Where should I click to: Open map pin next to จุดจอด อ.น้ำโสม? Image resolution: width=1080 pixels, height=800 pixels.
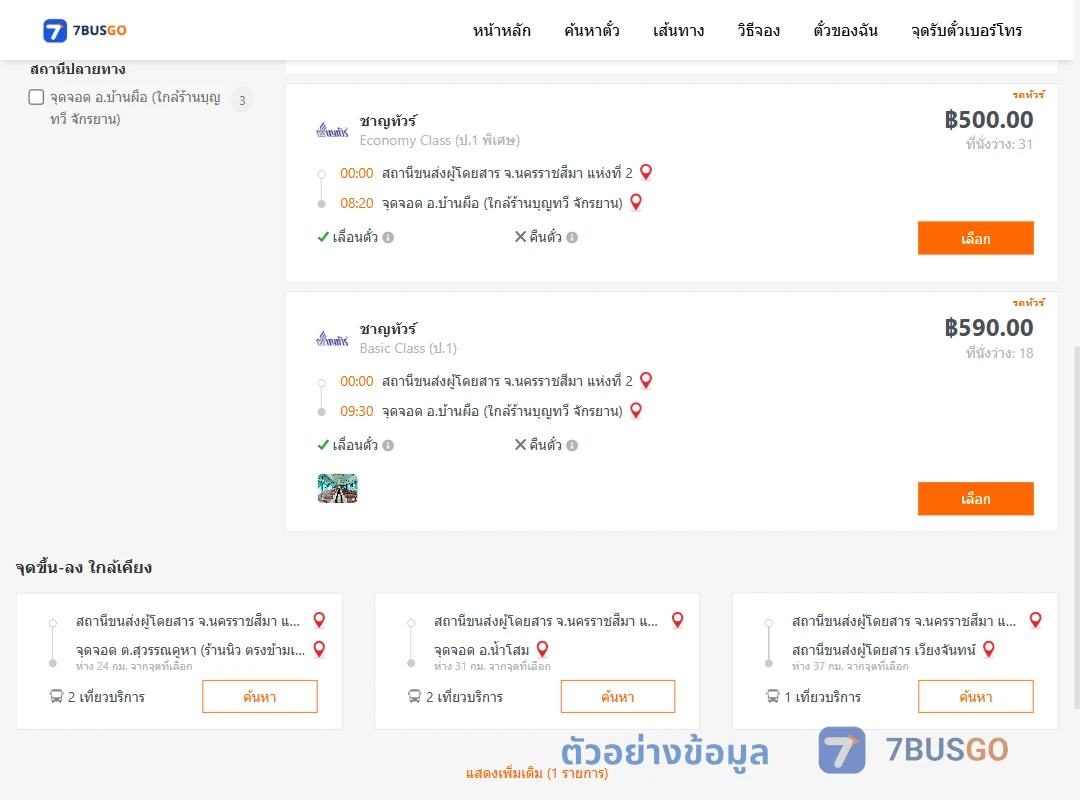[543, 649]
